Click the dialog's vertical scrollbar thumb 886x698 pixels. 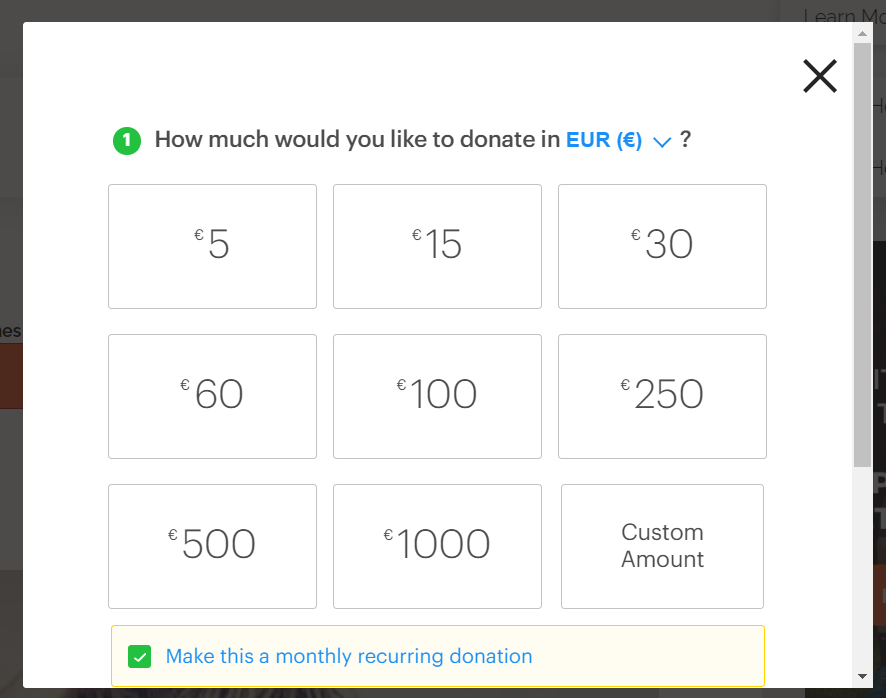click(x=862, y=254)
